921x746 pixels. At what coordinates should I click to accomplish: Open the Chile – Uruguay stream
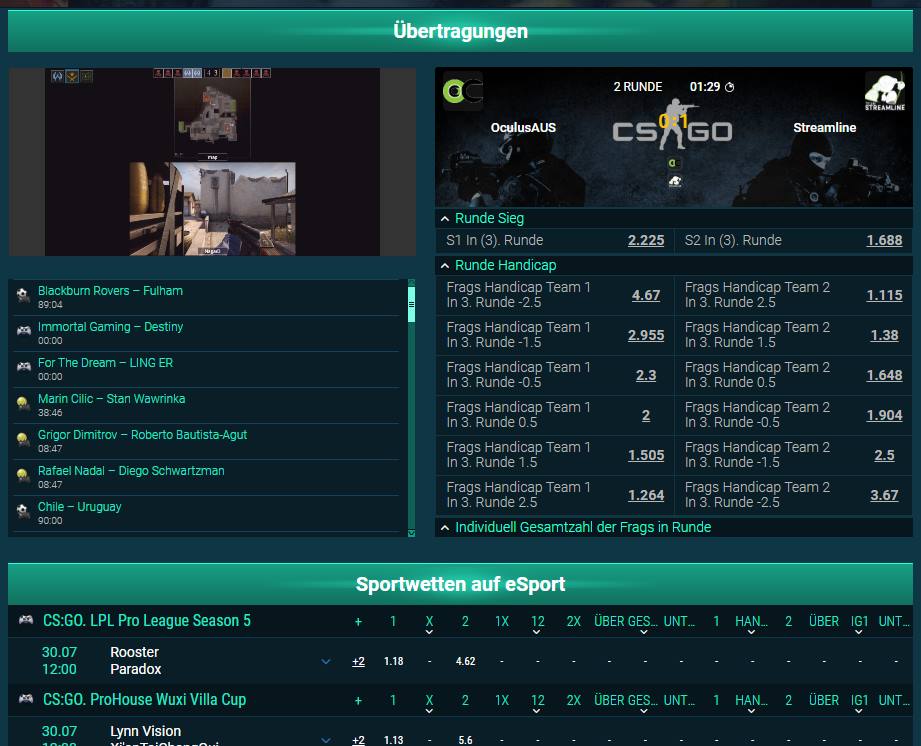[x=80, y=506]
